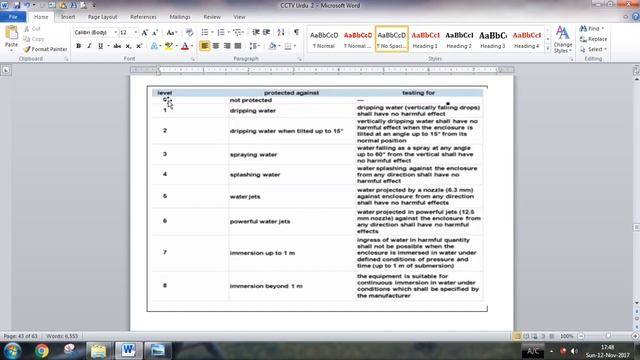The height and width of the screenshot is (360, 640).
Task: Click the Paste icon
Action: click(11, 33)
